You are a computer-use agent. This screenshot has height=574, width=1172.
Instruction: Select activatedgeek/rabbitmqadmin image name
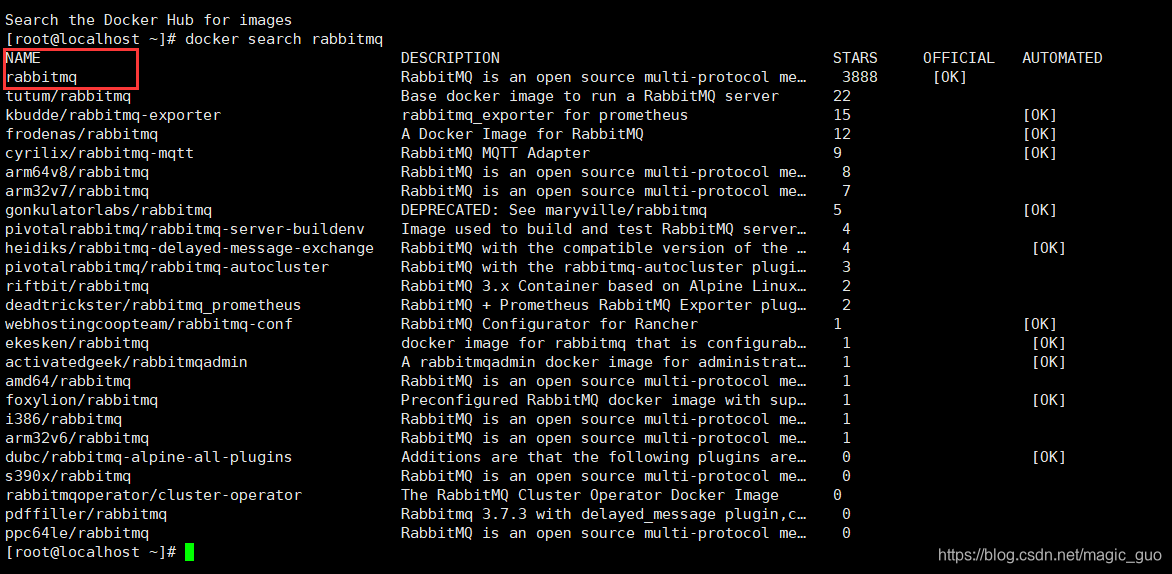pos(126,362)
